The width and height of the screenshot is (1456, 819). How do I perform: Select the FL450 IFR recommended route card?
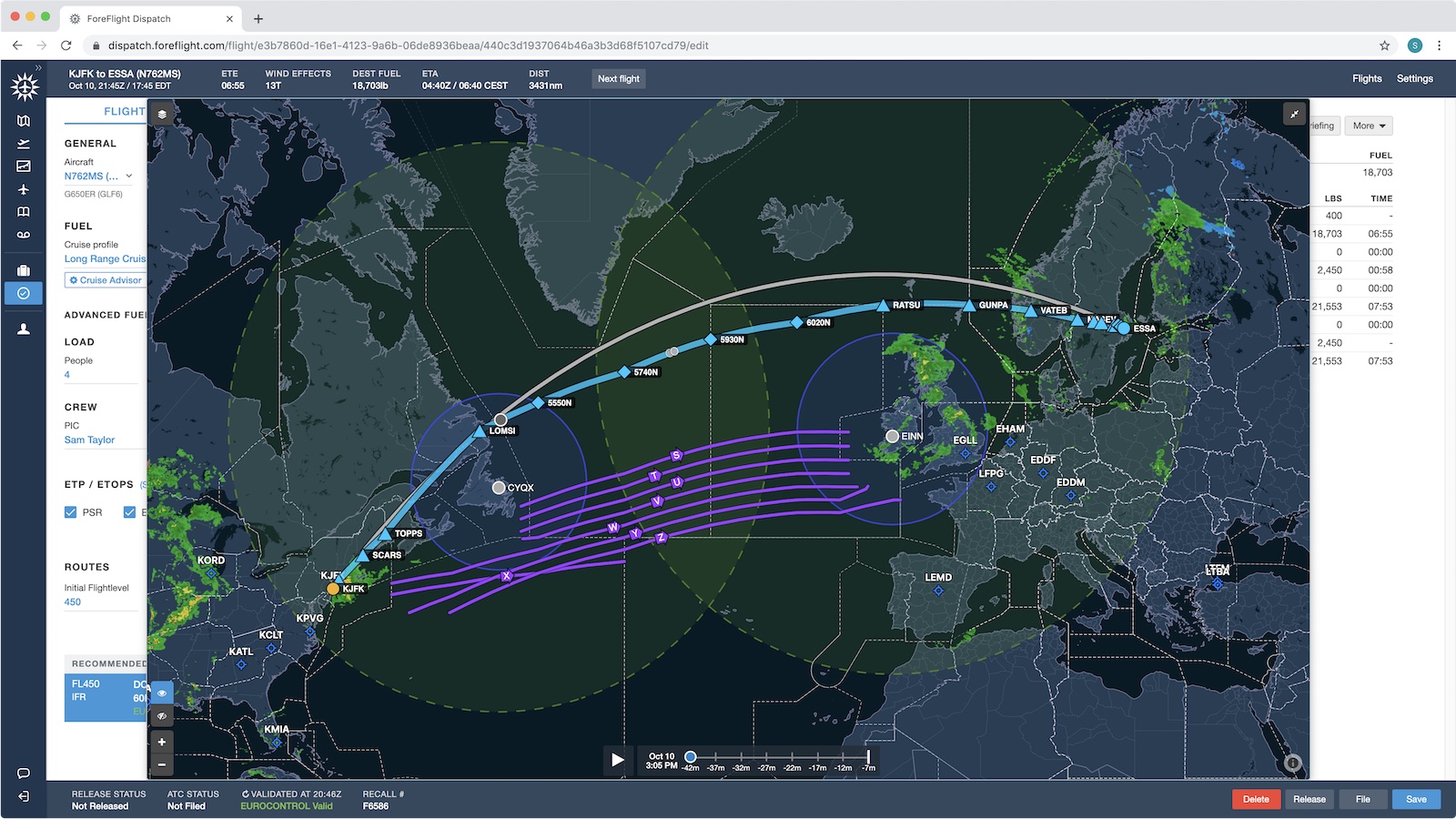[106, 698]
